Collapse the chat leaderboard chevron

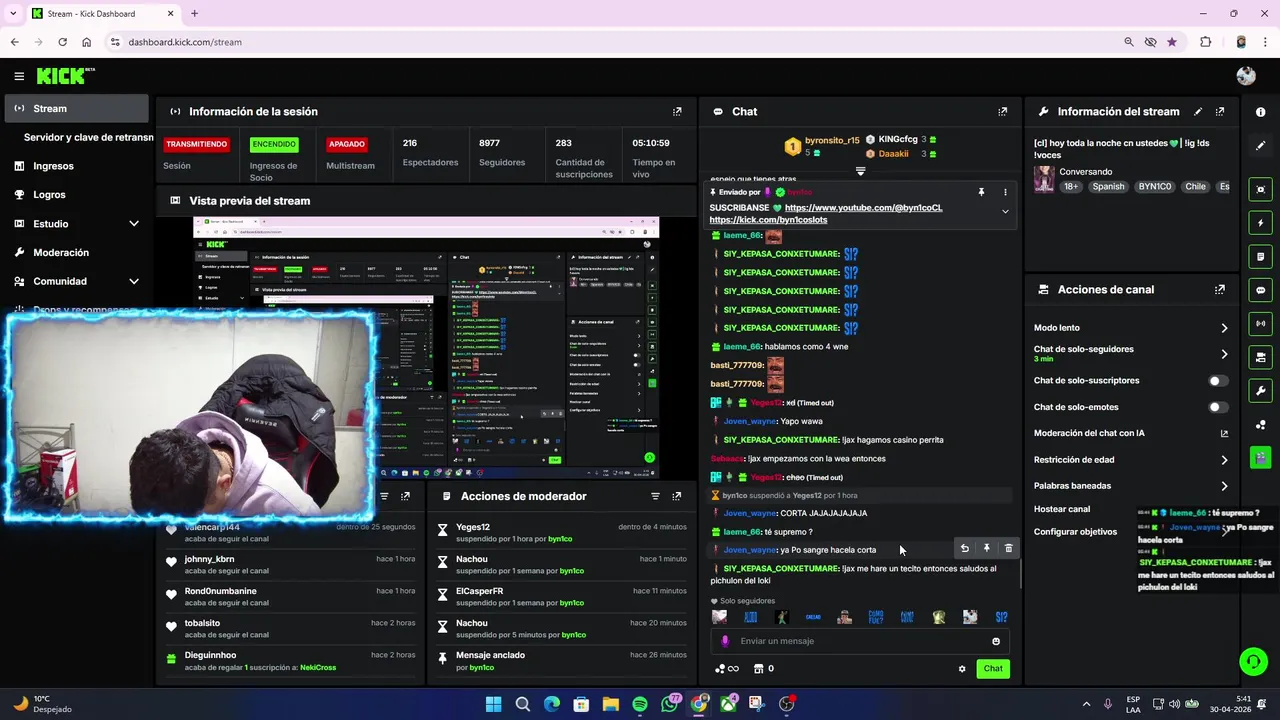pyautogui.click(x=860, y=172)
